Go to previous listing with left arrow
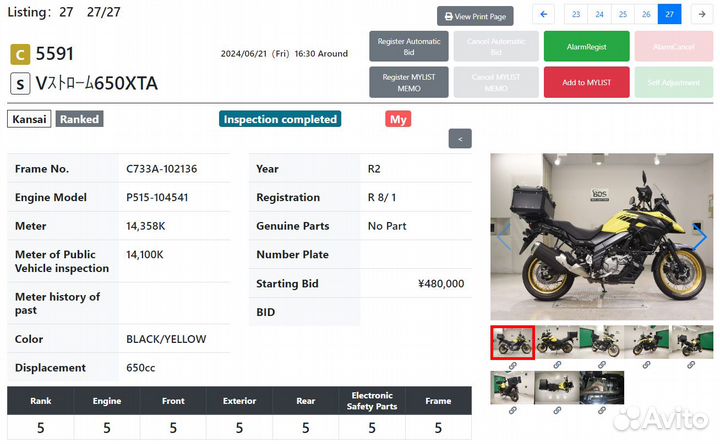Screen dimensions: 720x444 coord(543,14)
